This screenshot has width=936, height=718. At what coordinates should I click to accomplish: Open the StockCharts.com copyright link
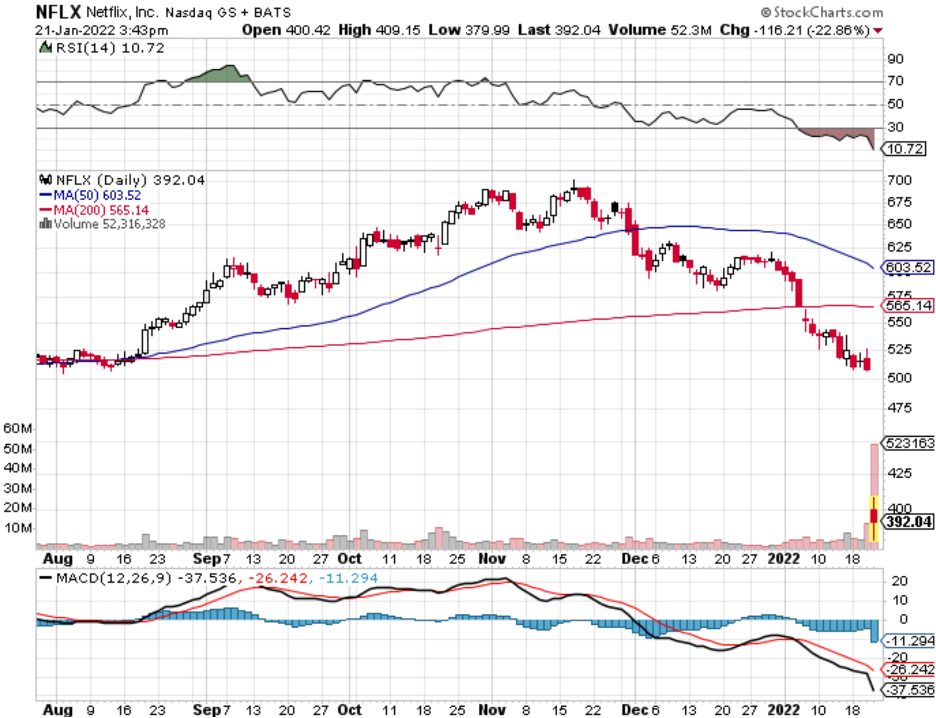point(821,12)
